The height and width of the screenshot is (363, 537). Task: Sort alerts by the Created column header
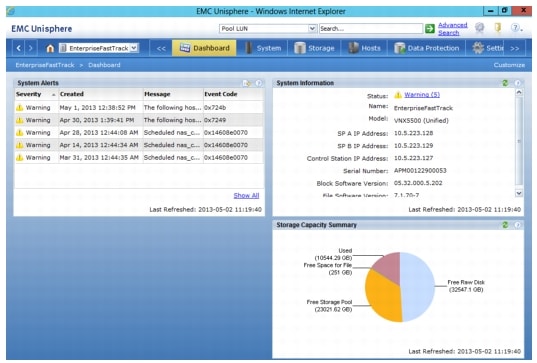[x=100, y=94]
